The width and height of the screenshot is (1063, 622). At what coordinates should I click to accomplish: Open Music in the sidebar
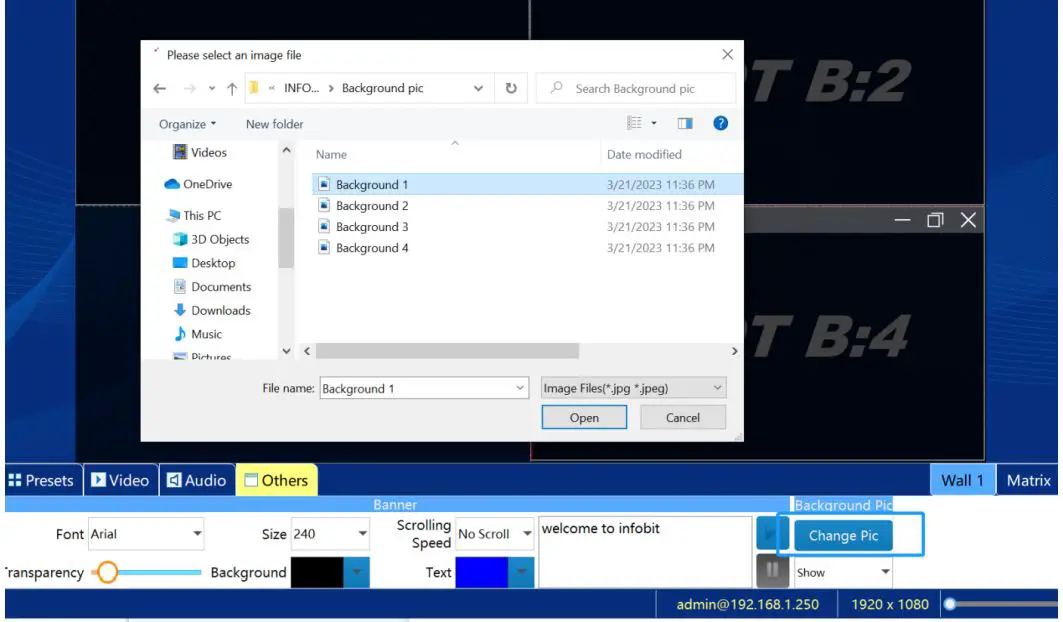point(198,334)
